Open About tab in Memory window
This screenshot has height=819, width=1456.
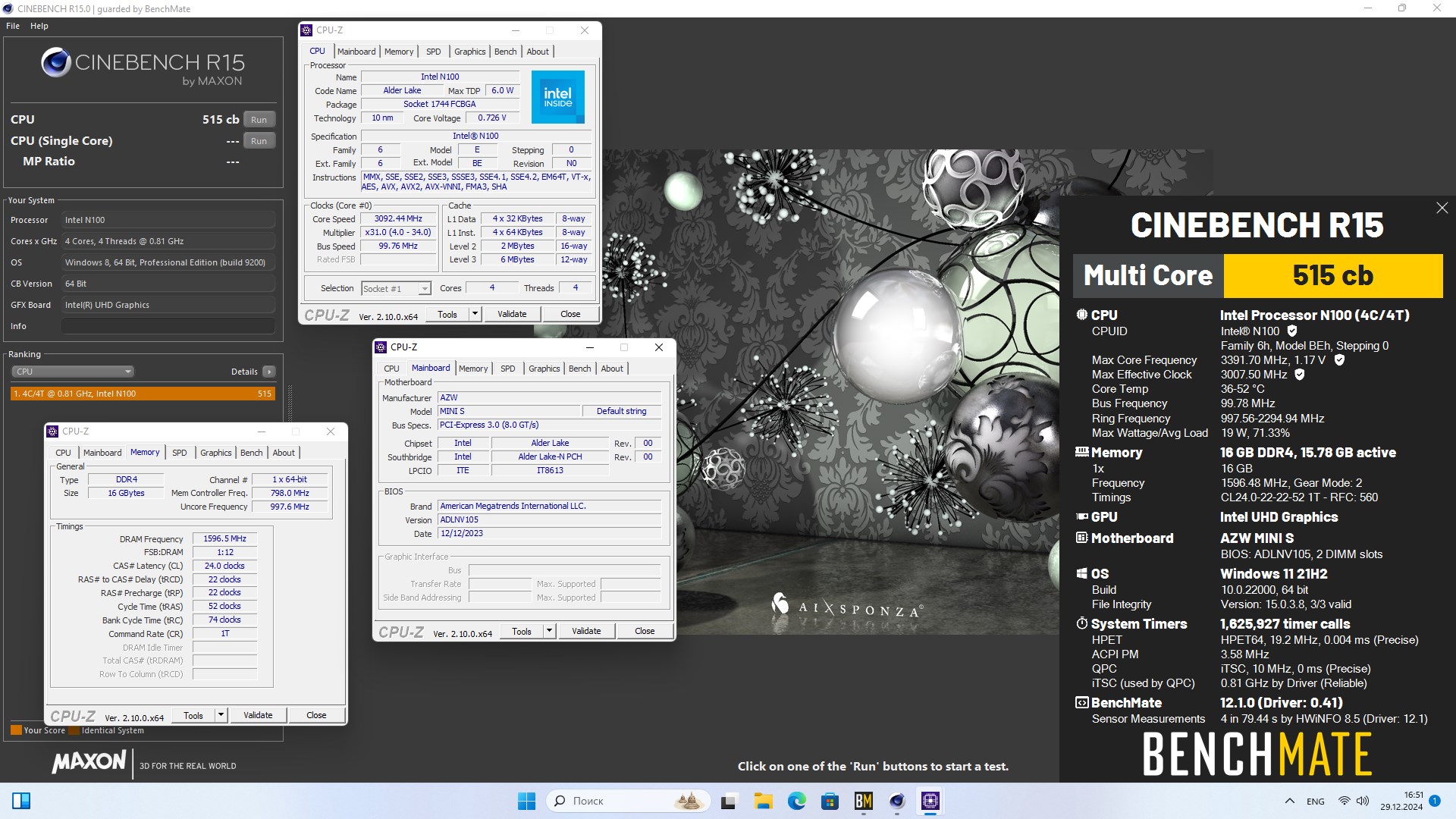tap(284, 453)
